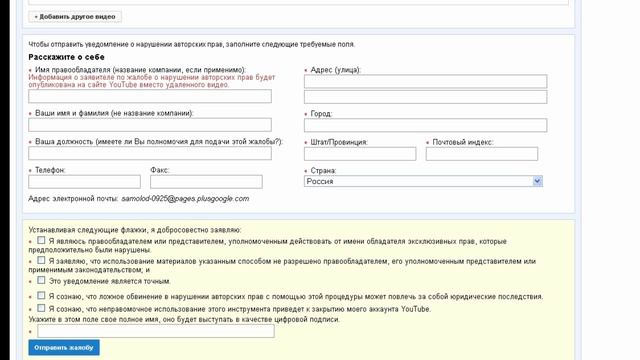Click 'Укажите в этом поле свое полное имя' text
Image resolution: width=640 pixels, height=360 pixels.
[x=184, y=319]
